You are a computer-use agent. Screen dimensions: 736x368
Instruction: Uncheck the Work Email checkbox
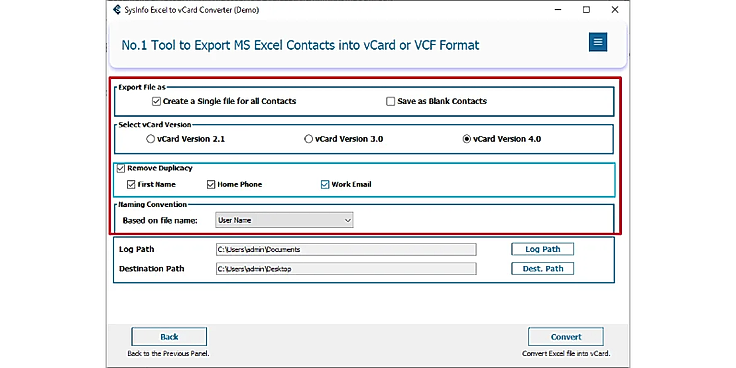325,184
